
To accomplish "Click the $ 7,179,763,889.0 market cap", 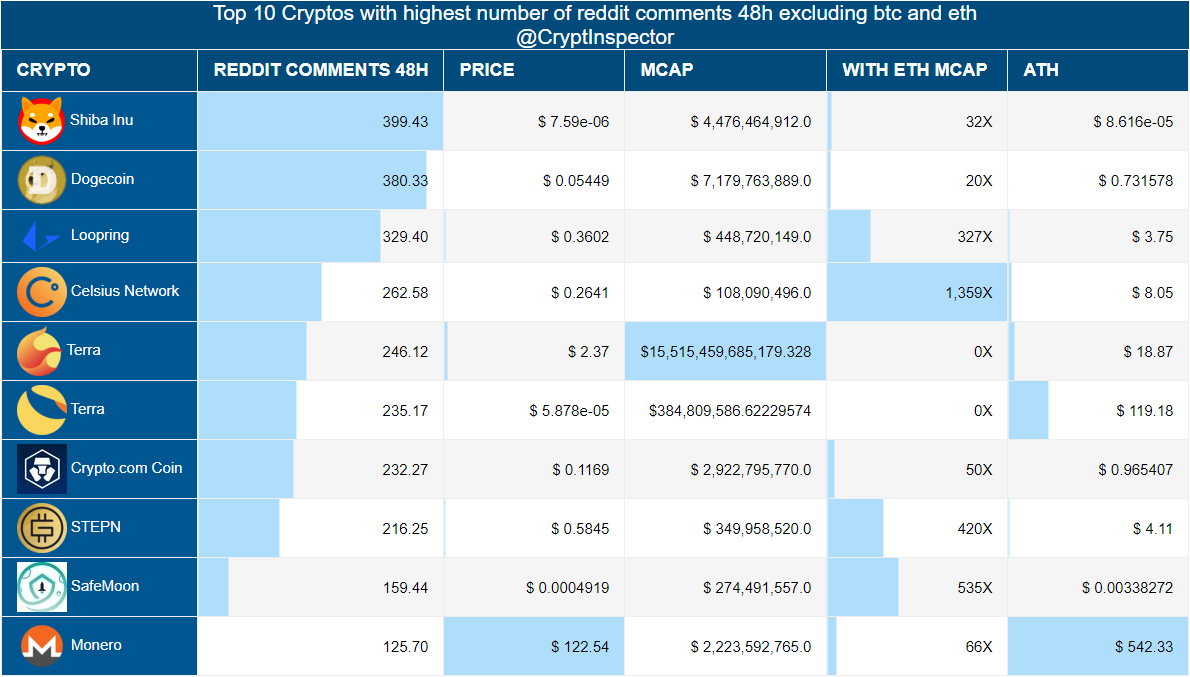I will (x=751, y=181).
